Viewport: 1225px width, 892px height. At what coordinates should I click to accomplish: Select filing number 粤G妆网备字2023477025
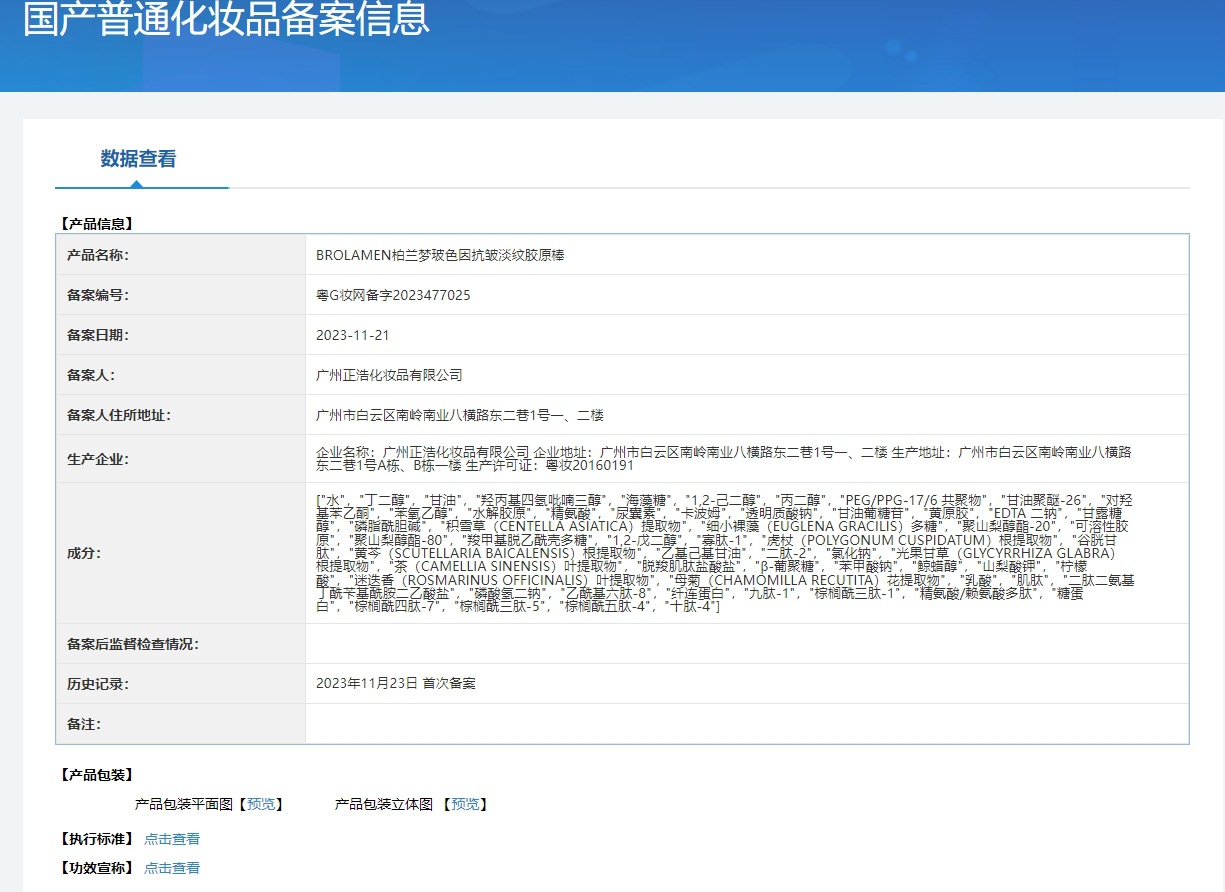(393, 295)
